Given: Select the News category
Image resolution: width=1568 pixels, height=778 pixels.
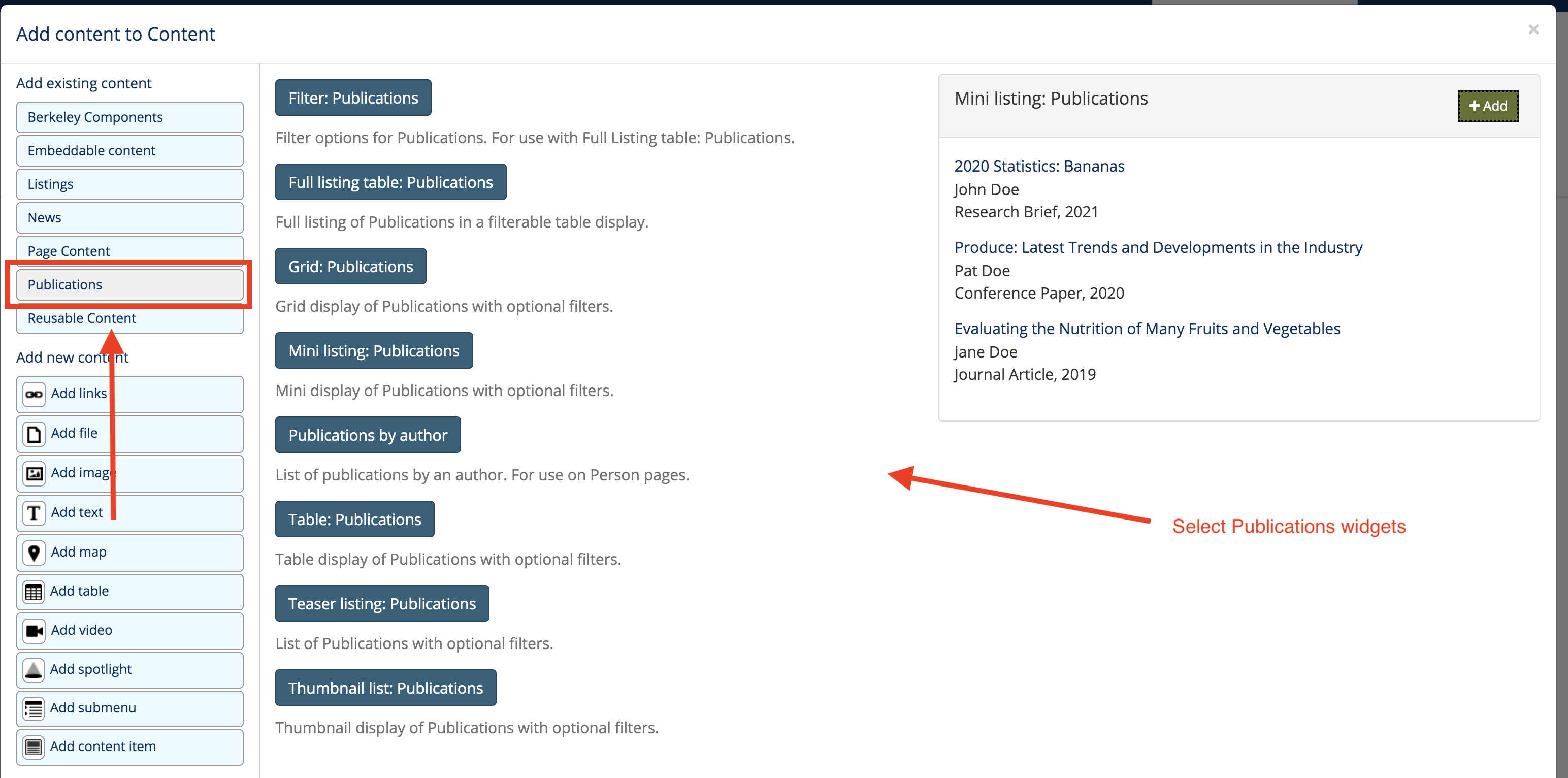Looking at the screenshot, I should coord(129,217).
